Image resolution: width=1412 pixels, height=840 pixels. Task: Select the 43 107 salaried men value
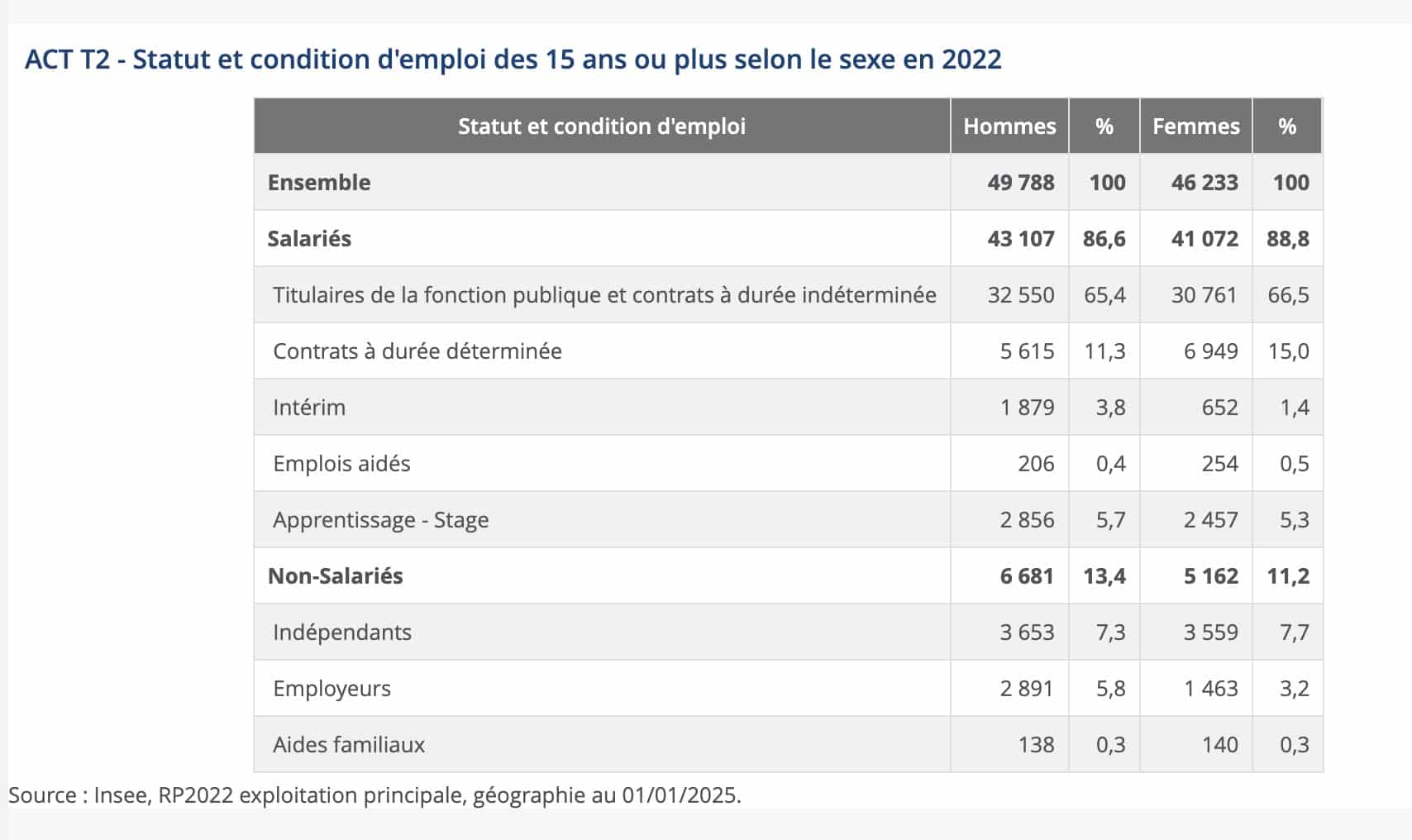point(1020,239)
